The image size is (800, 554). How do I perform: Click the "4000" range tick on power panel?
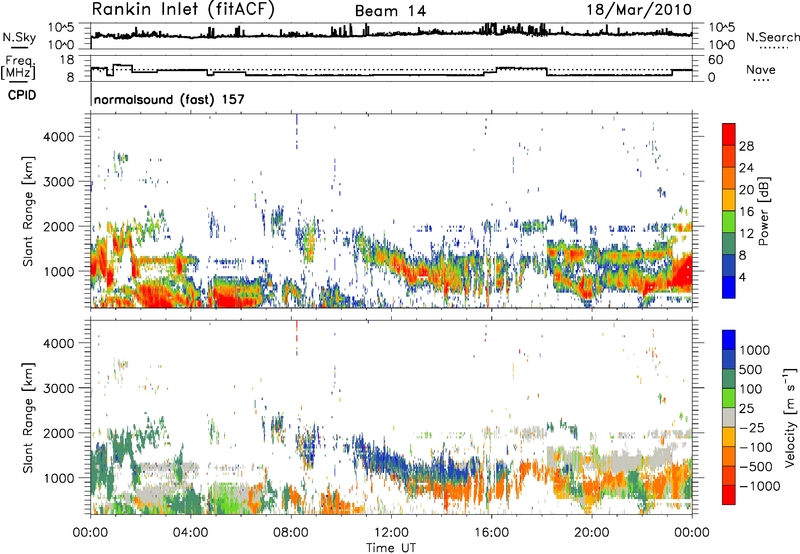[58, 137]
